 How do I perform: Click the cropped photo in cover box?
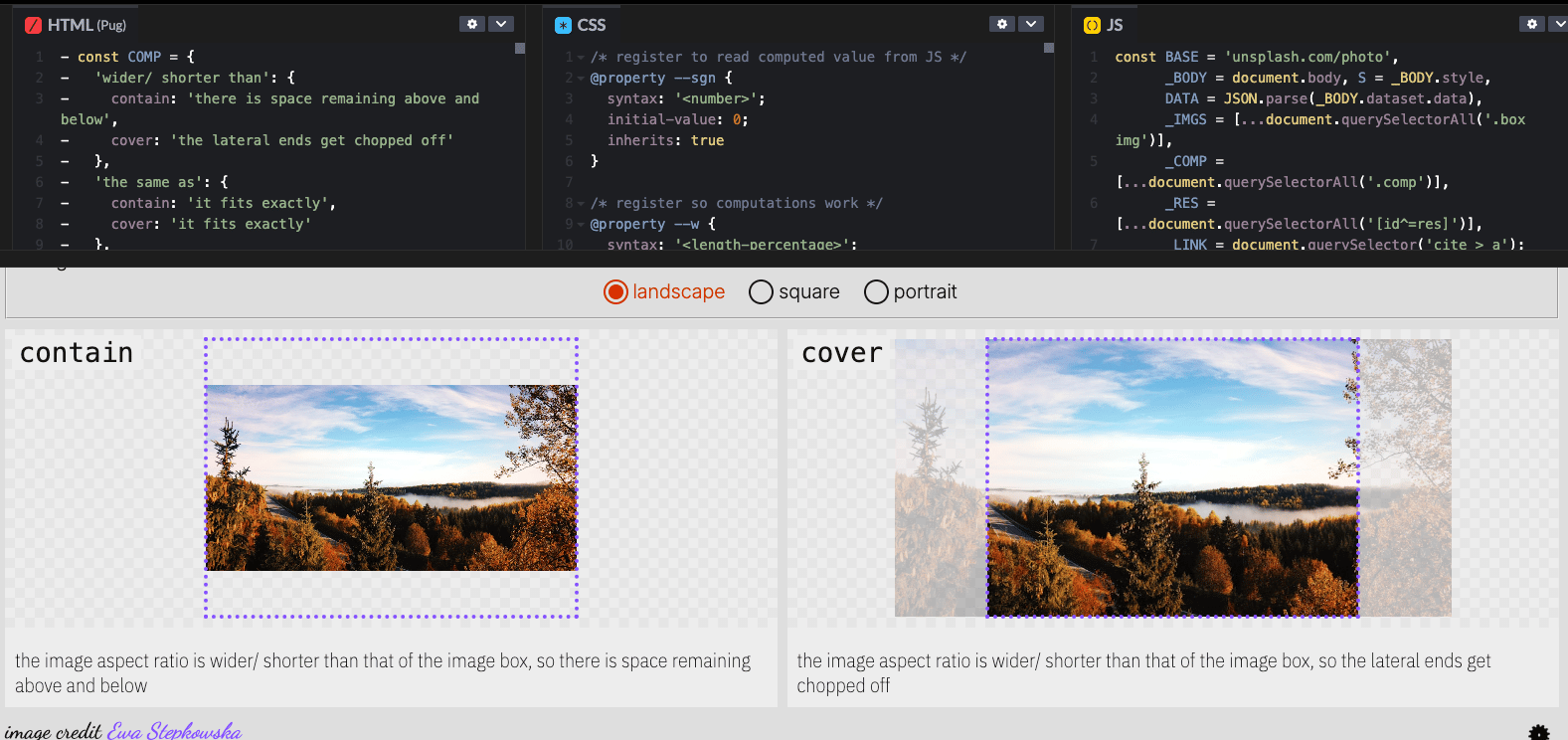click(1172, 477)
